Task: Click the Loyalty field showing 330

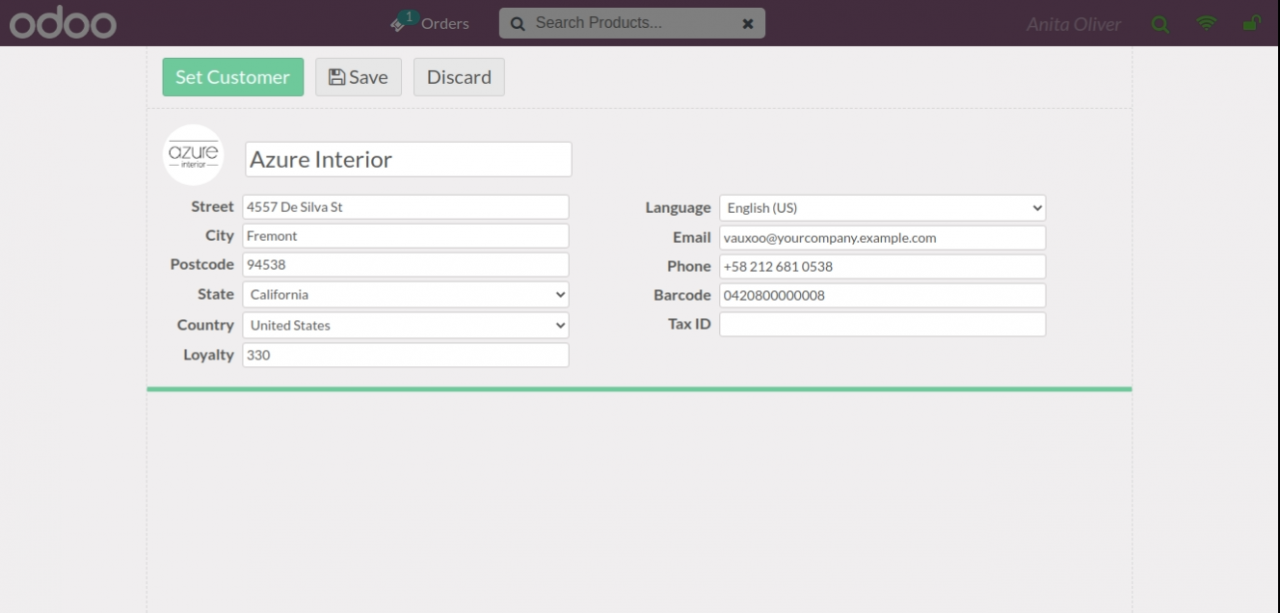Action: pos(405,355)
